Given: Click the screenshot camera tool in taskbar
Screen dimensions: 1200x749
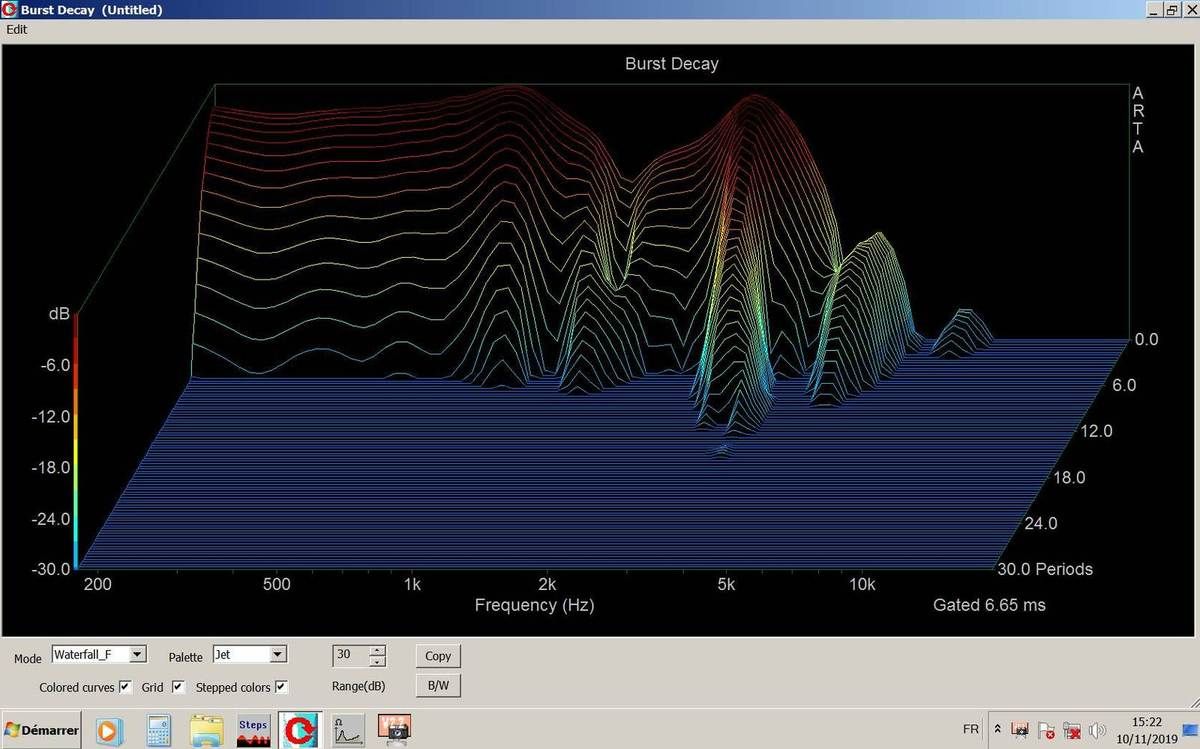Looking at the screenshot, I should 394,730.
